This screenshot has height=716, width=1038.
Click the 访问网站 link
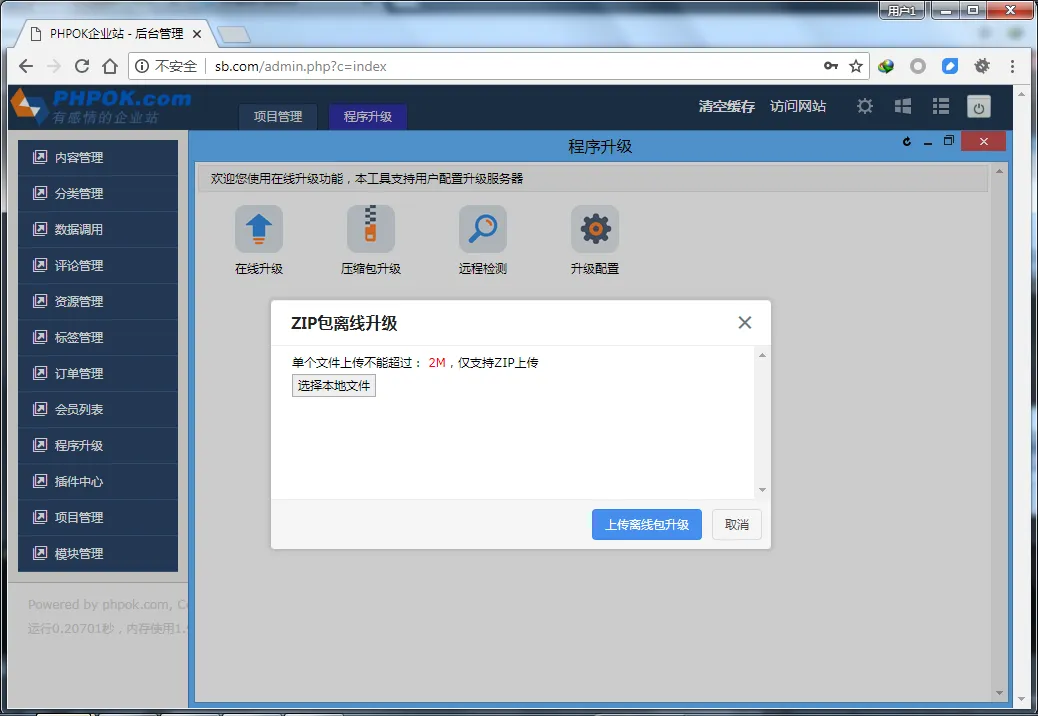click(798, 106)
